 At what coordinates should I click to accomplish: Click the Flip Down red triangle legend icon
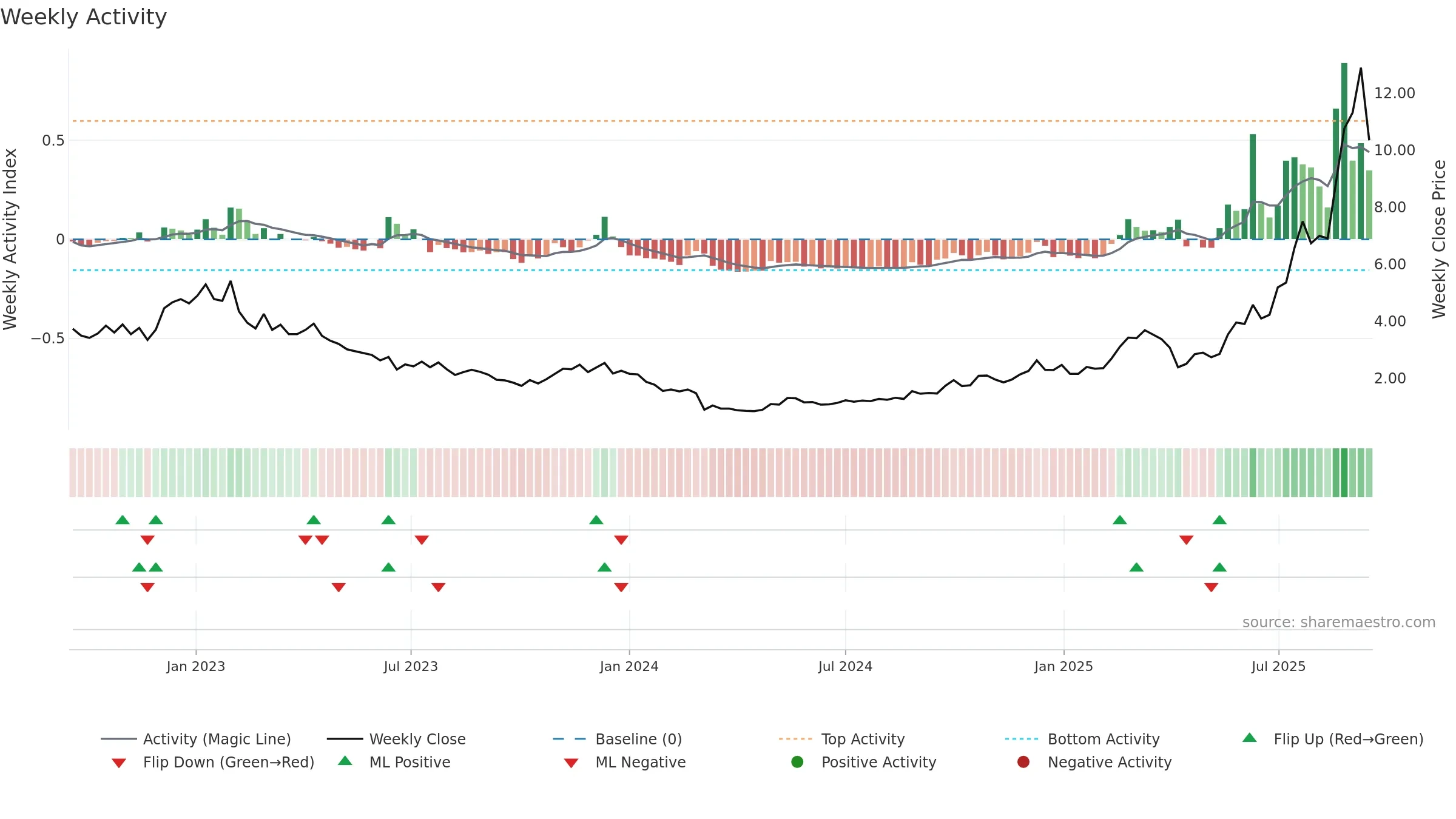tap(119, 763)
